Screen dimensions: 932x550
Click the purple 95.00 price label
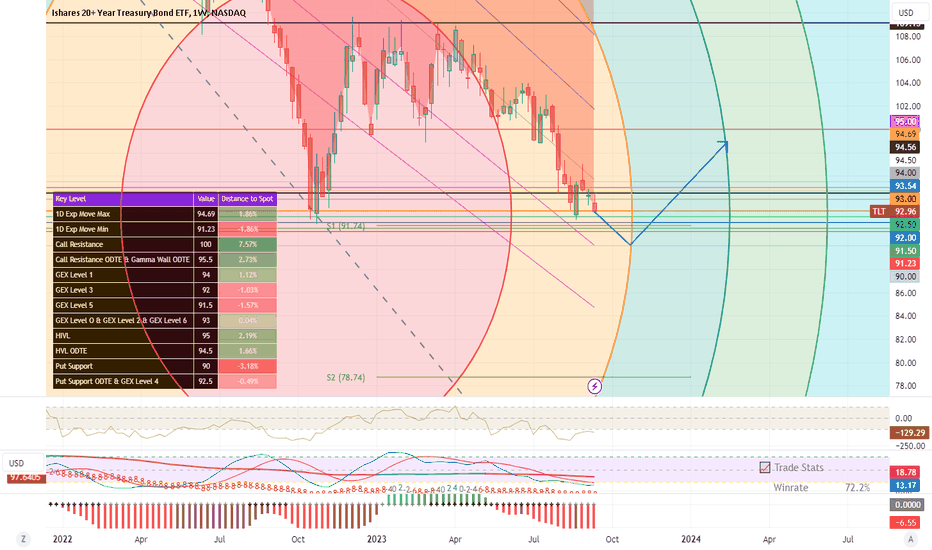[905, 122]
